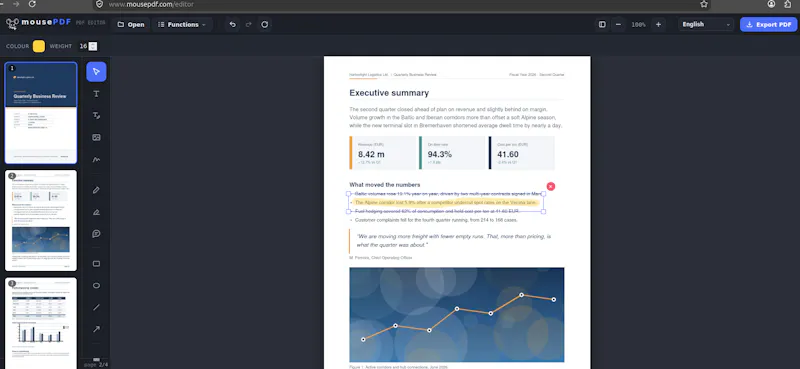Click the What moved the numbers heading
This screenshot has width=800, height=369.
tap(385, 185)
